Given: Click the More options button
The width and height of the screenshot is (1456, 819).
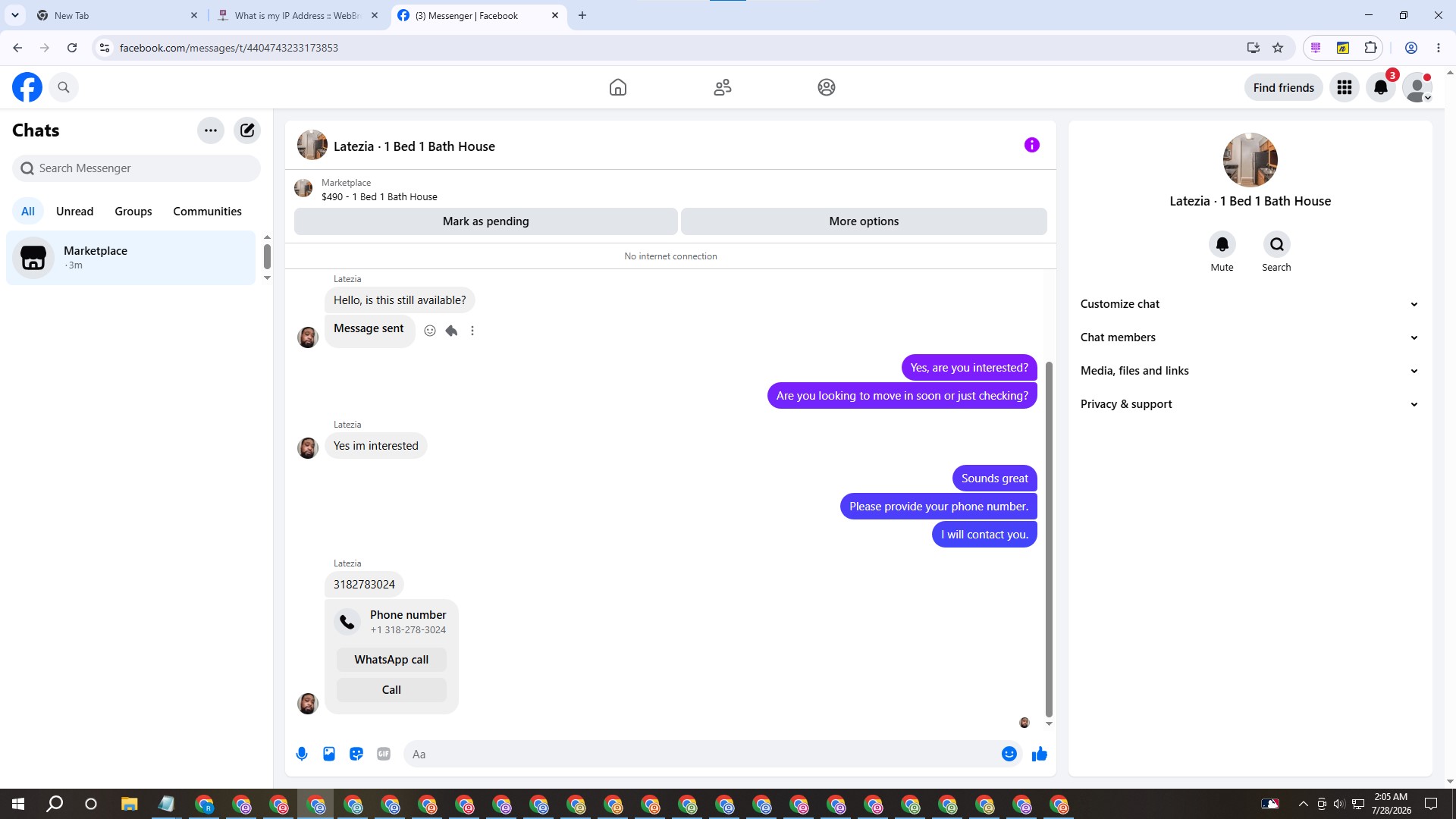Looking at the screenshot, I should point(864,221).
